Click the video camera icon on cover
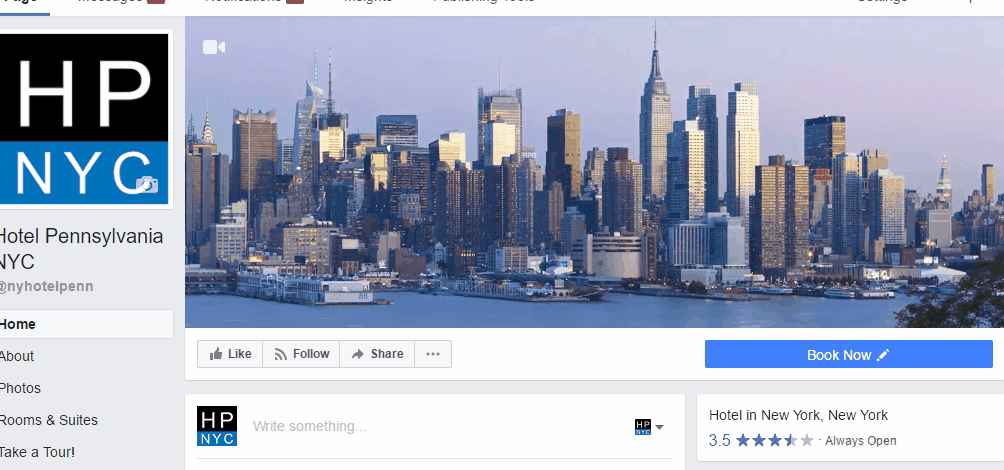Screen dimensions: 1004x470 click(x=213, y=47)
